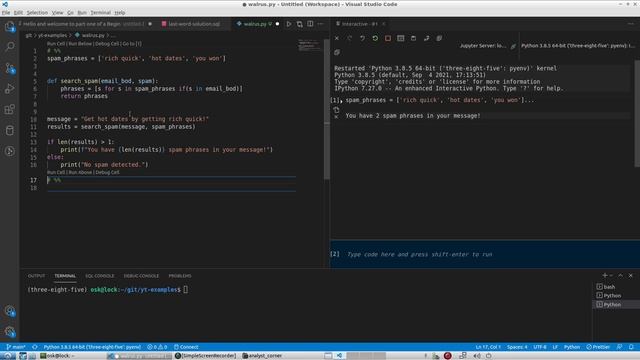Viewport: 640px width, 360px height.
Task: Select Python interpreter in the status bar
Action: click(92, 347)
